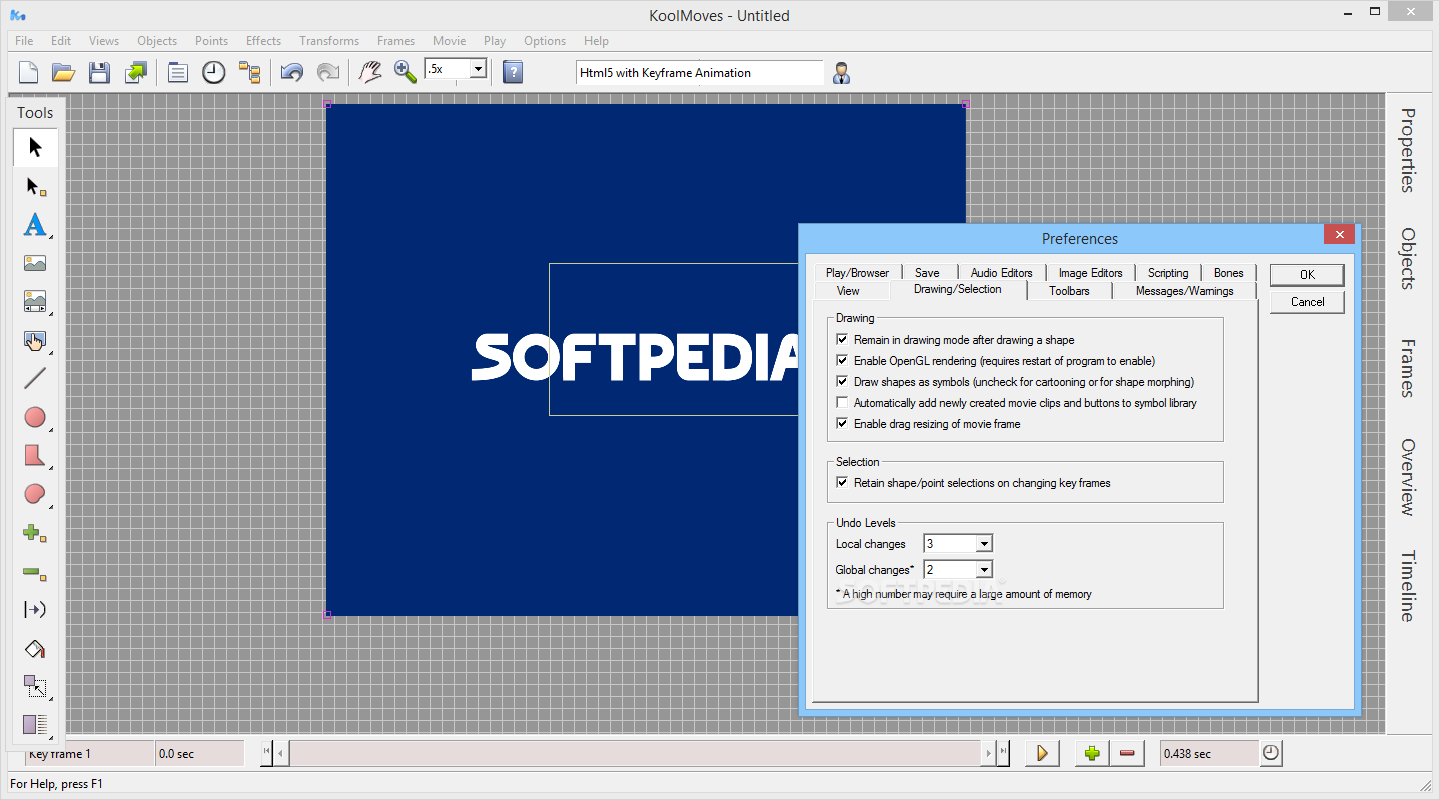
Task: Close the Preferences dialog with red X
Action: coord(1339,235)
